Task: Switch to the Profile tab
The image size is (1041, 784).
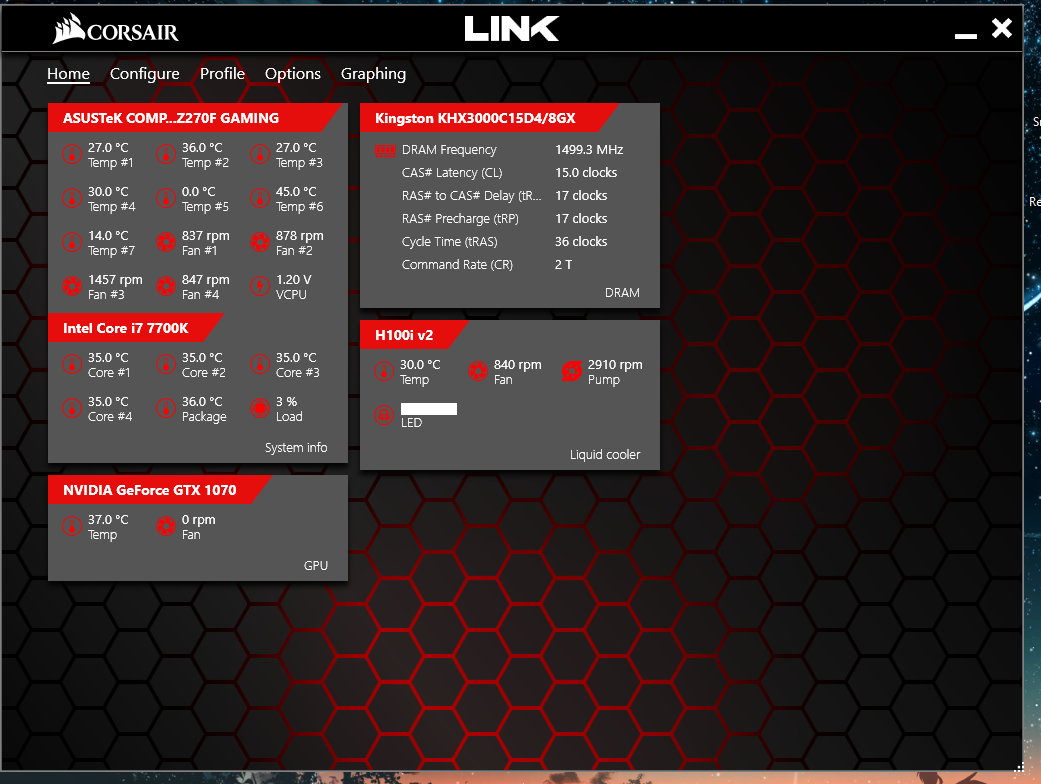Action: (222, 74)
